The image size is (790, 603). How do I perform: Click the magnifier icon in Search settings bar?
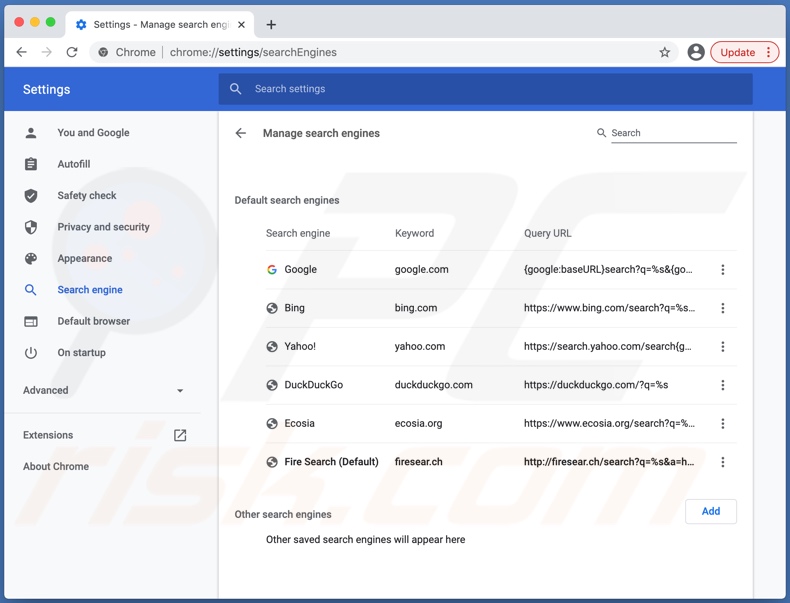[235, 89]
